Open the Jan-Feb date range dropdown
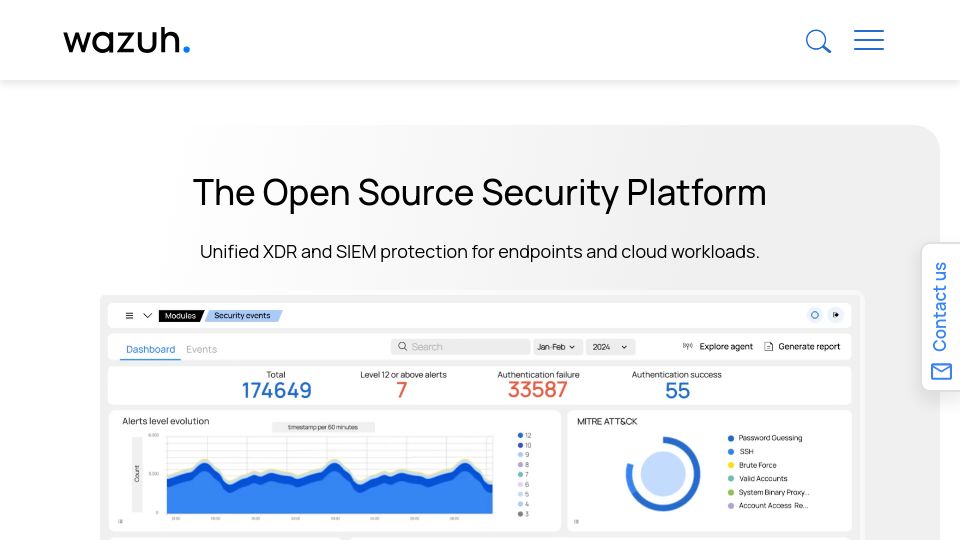The height and width of the screenshot is (540, 960). click(556, 347)
